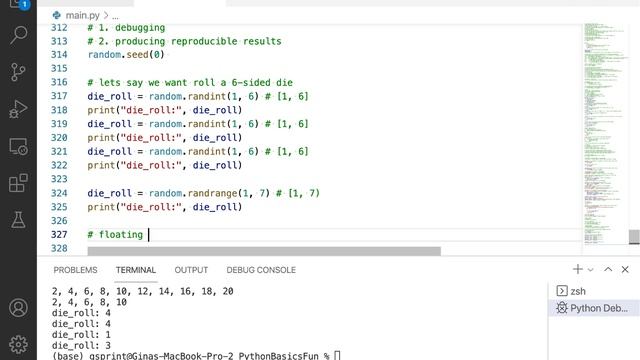
Task: Click random.seed(0) on line 314
Action: tap(126, 55)
